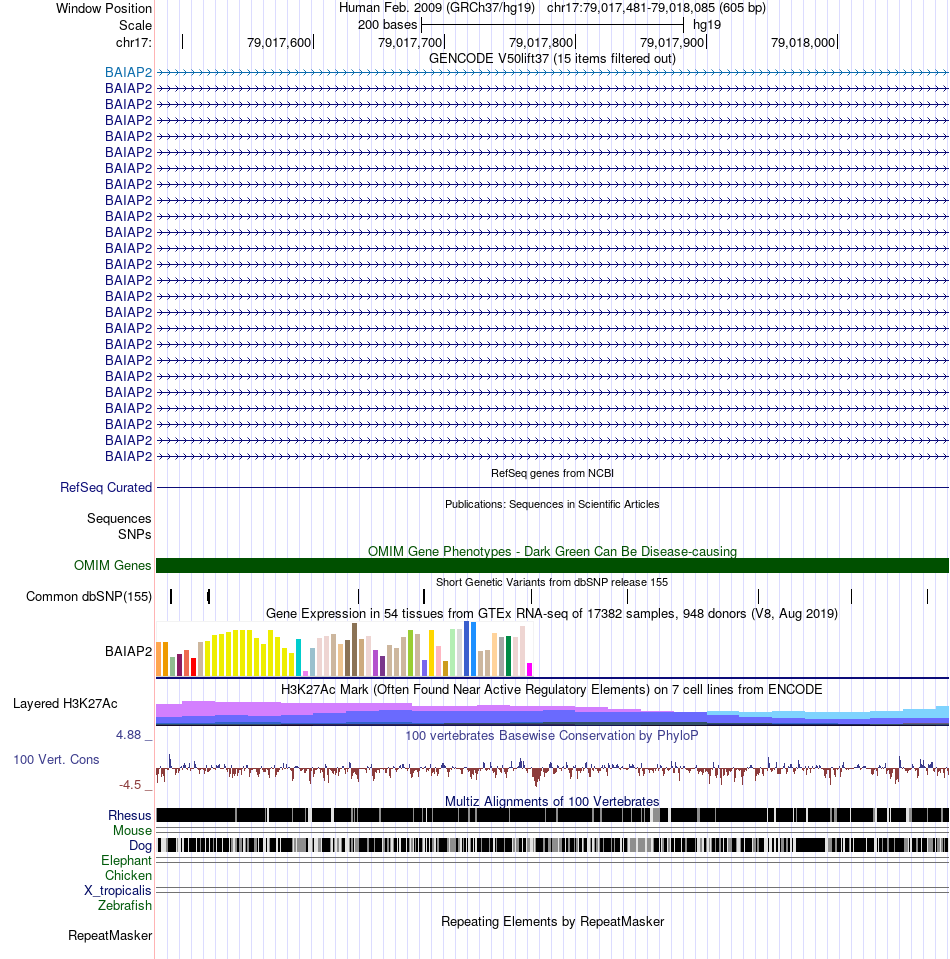Click the 'Common dbSNP(155)' track label
This screenshot has height=959, width=950.
(89, 596)
